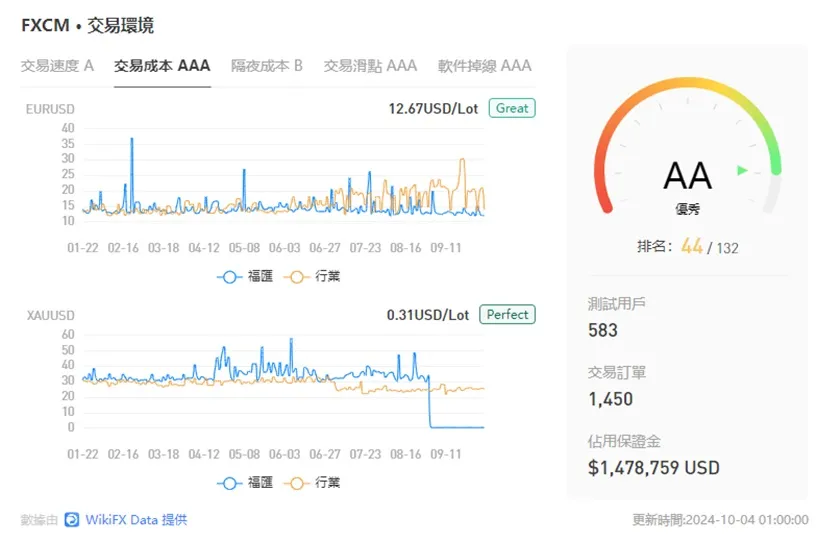Open the WikiFX Data 提供 link
Viewport: 817px width, 541px height.
[x=136, y=520]
